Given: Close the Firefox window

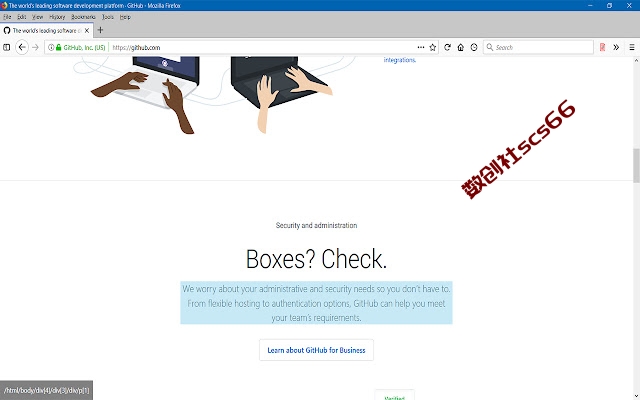Looking at the screenshot, I should [x=629, y=5].
